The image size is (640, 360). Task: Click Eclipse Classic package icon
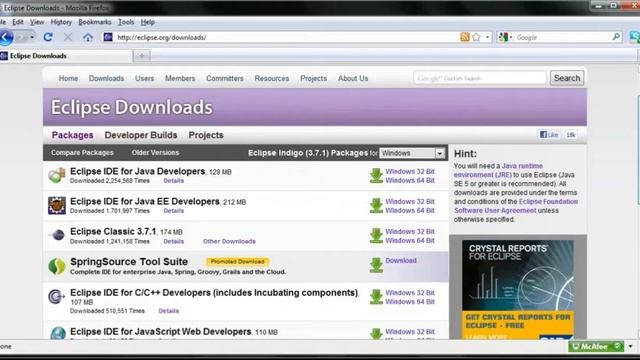pos(57,235)
